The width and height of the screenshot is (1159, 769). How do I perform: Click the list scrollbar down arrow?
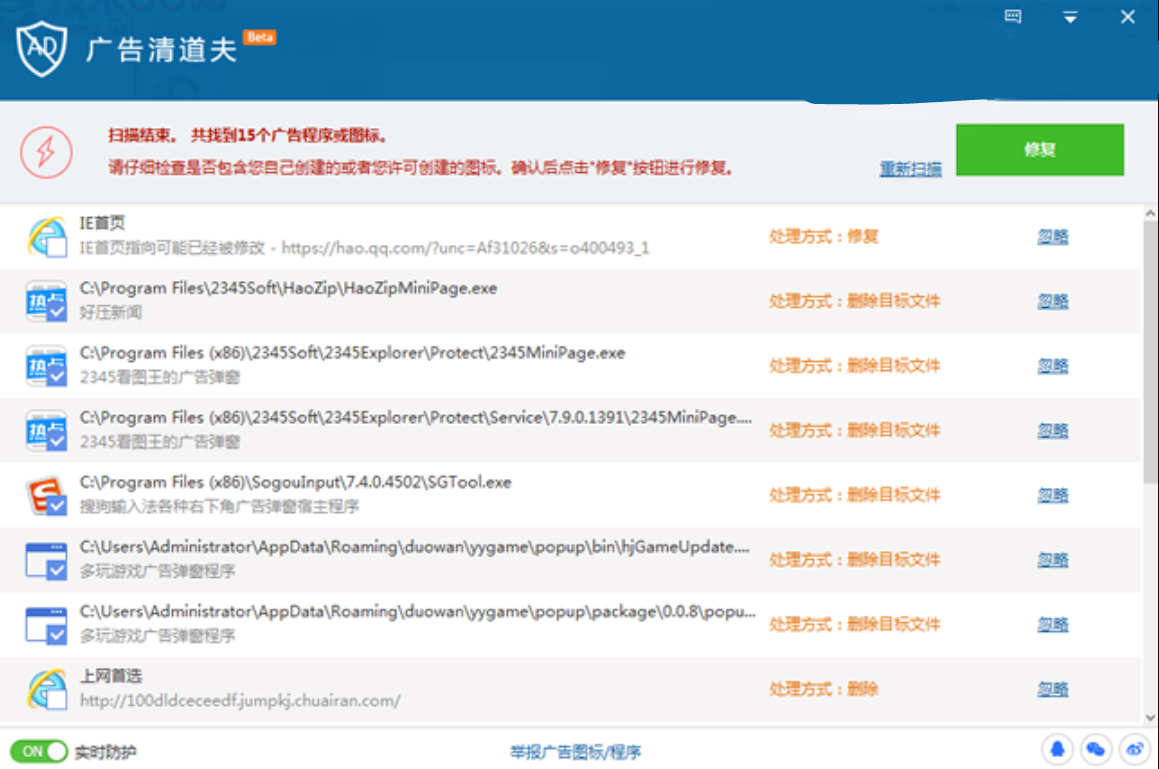[x=1150, y=717]
